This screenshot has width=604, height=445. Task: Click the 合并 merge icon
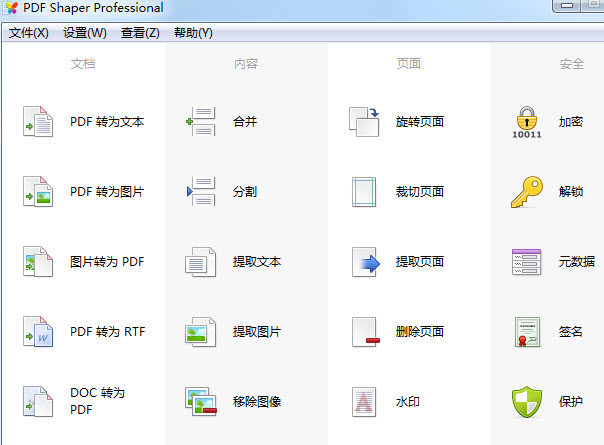201,122
